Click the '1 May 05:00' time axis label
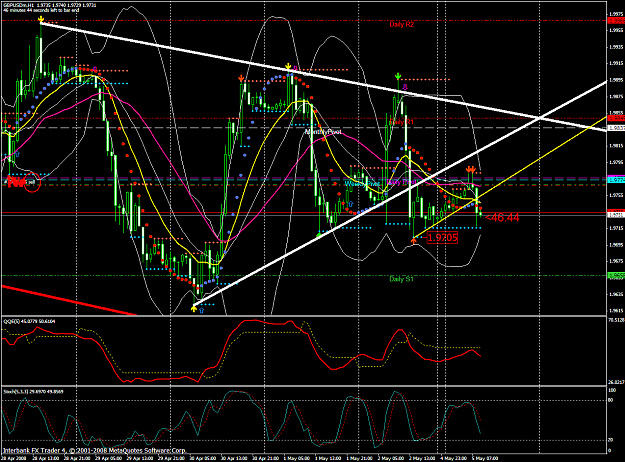 [297, 458]
